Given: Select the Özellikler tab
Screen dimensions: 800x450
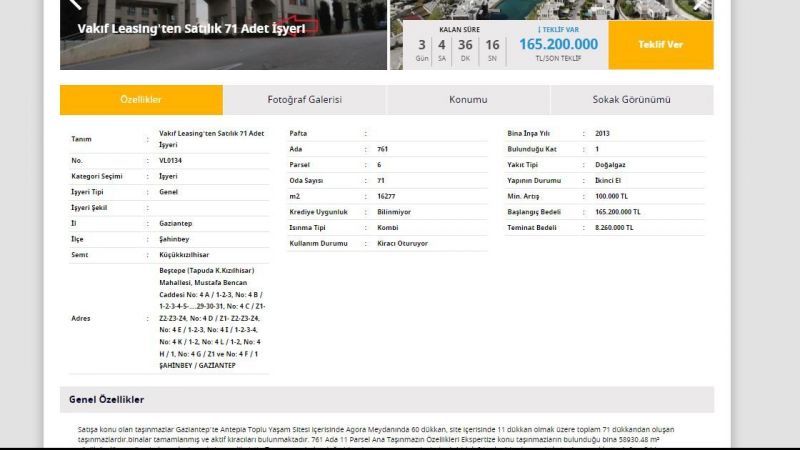Looking at the screenshot, I should click(141, 100).
